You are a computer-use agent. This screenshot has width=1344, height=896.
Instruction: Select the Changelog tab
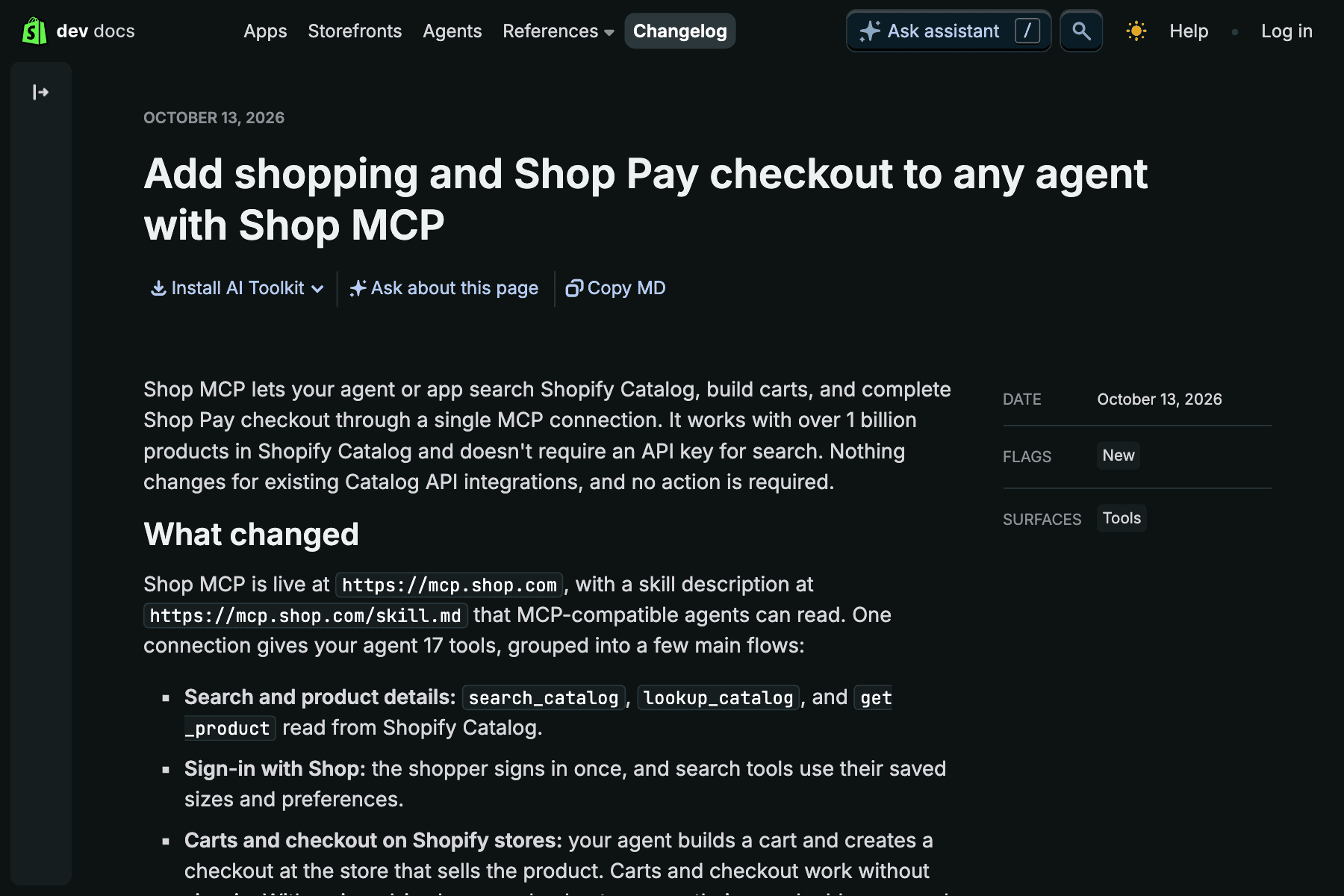click(680, 31)
